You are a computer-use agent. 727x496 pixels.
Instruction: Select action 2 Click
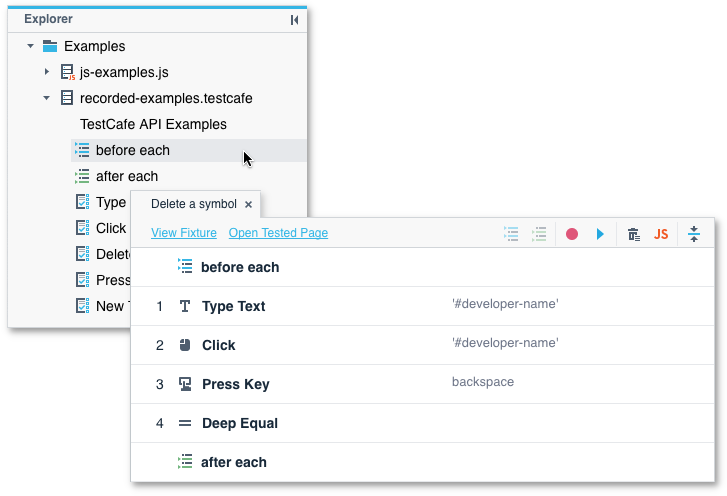coord(422,345)
